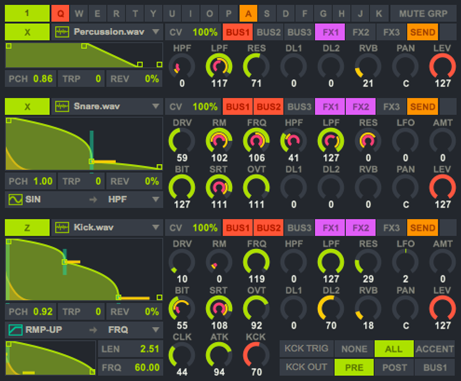
Task: Toggle SEND on the Snare channel
Action: pos(423,106)
